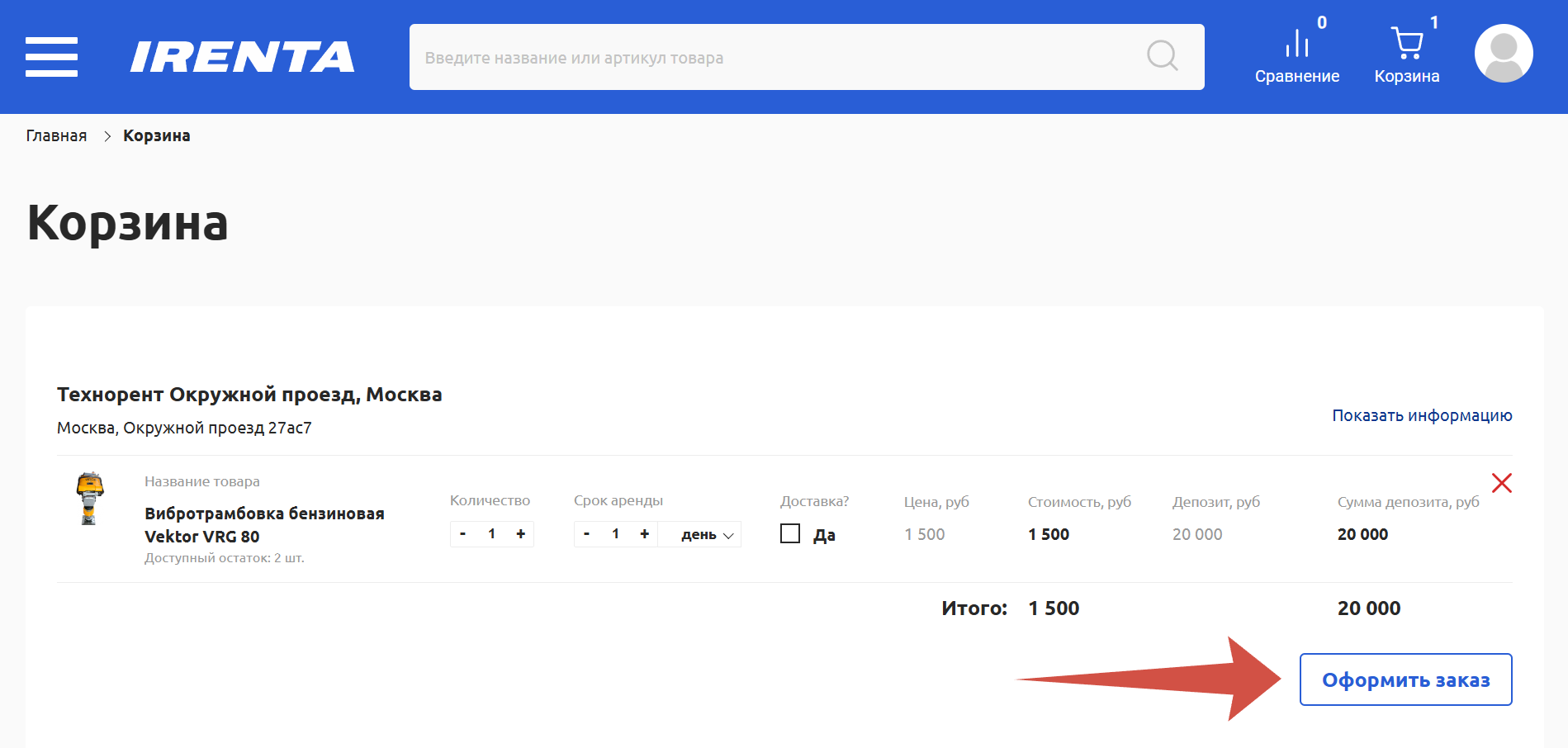Open Вибротрамбовка бензиновая Vektor VRG 80 product title
The width and height of the screenshot is (1568, 748).
pos(264,525)
